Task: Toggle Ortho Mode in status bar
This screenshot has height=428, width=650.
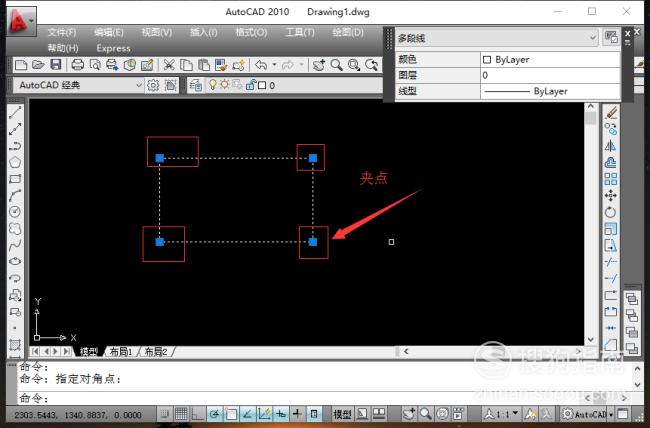Action: (x=198, y=413)
